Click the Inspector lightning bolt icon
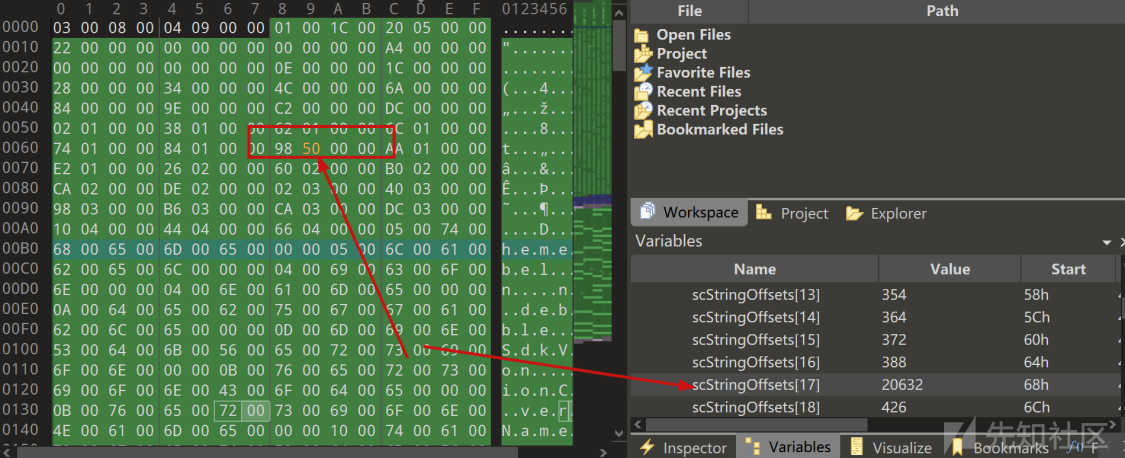The image size is (1125, 458). [646, 447]
